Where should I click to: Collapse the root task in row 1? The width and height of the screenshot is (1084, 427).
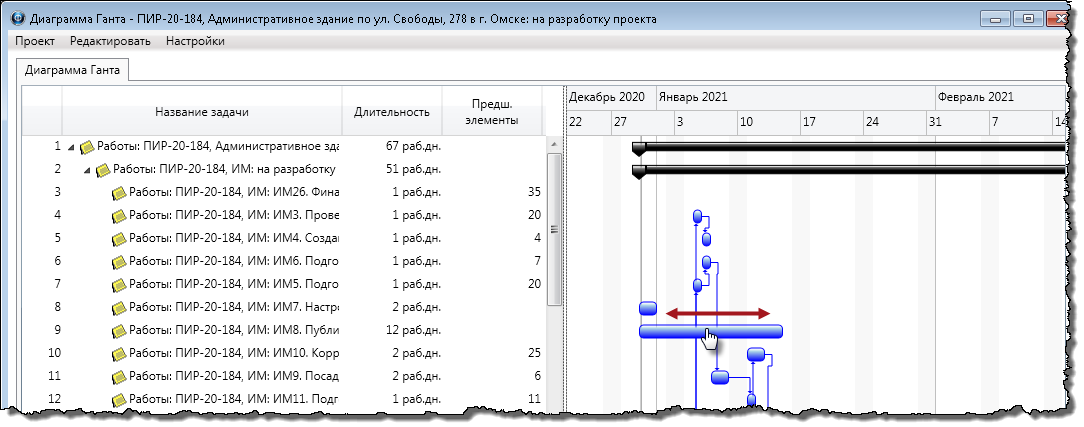[x=71, y=147]
